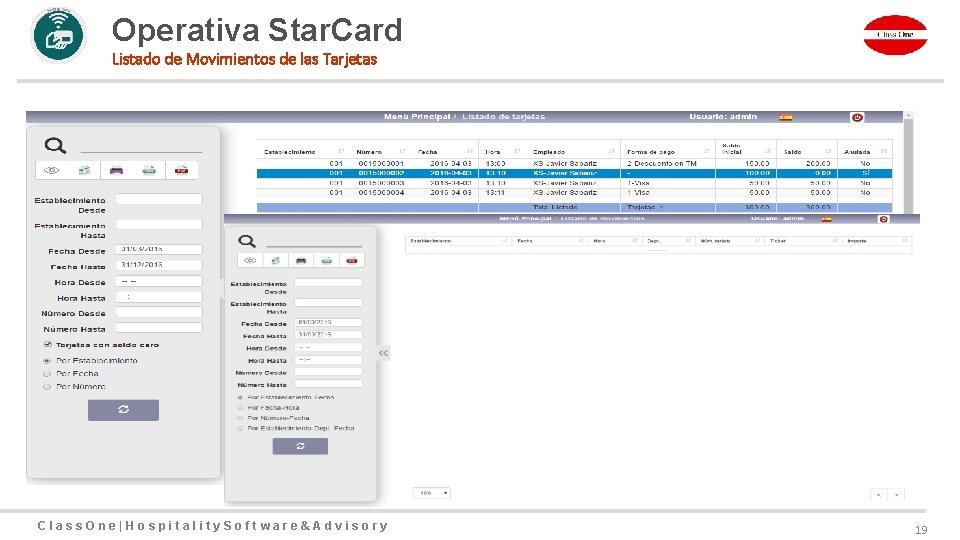Click 'Número Hasta' field in movimientos panel
The height and width of the screenshot is (540, 960).
(x=328, y=384)
